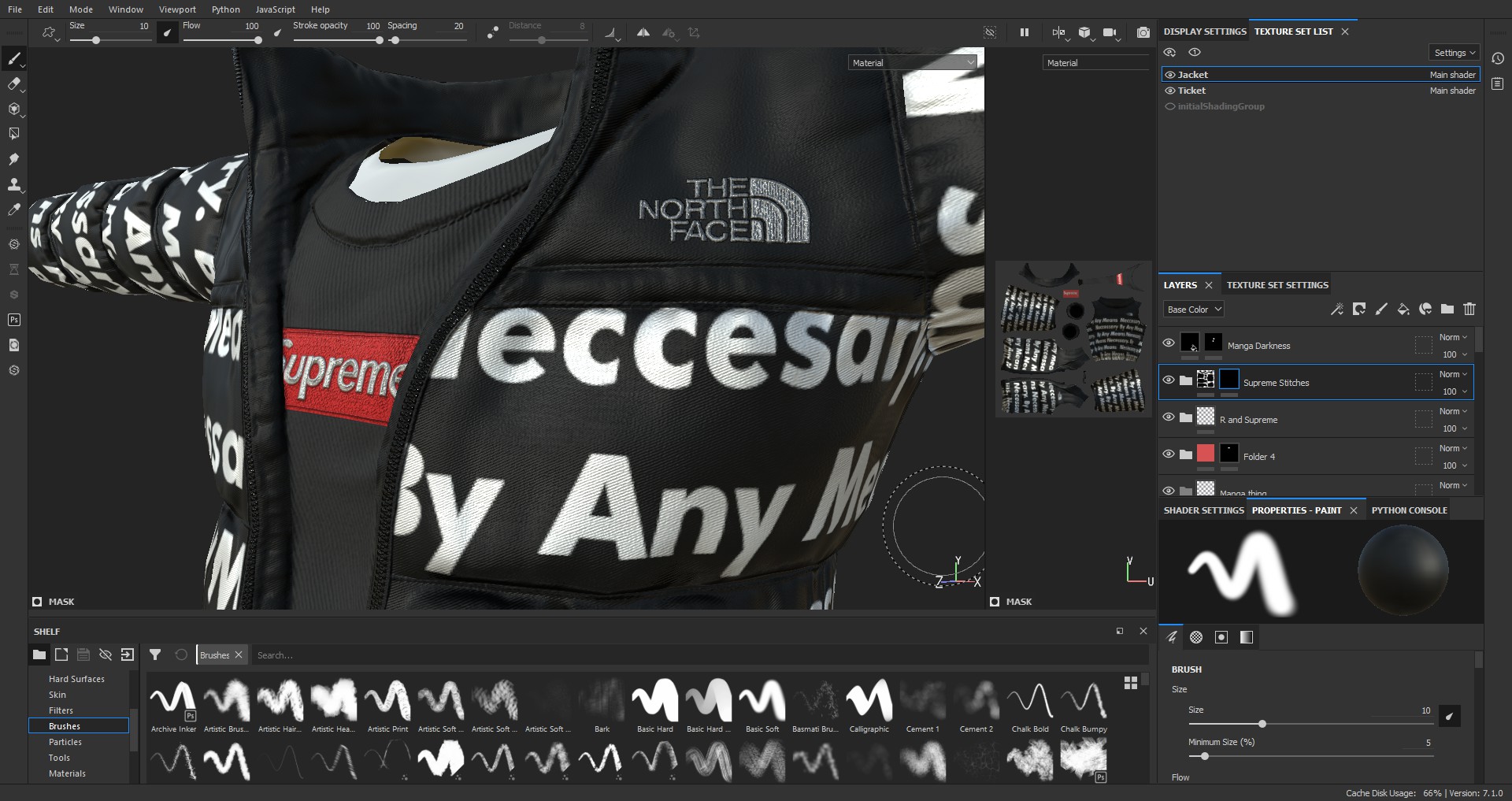Open the 3D viewport Material dropdown

click(x=913, y=62)
